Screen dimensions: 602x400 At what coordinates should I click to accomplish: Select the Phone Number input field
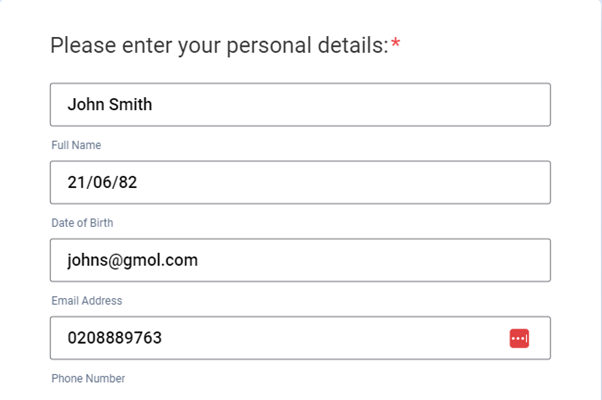[280, 338]
